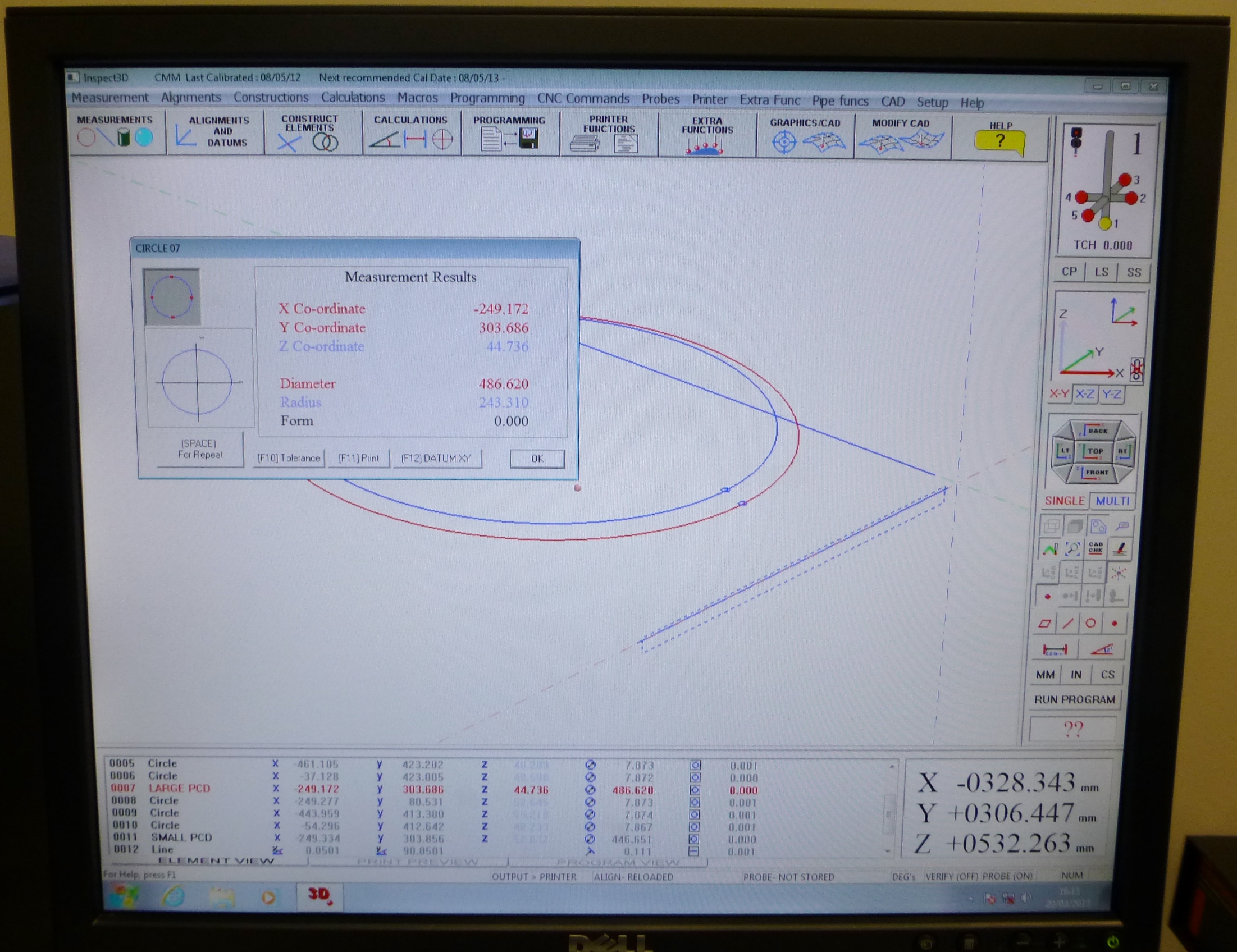Screen dimensions: 1237x952
Task: Open the CNC Commands menu
Action: tap(583, 99)
